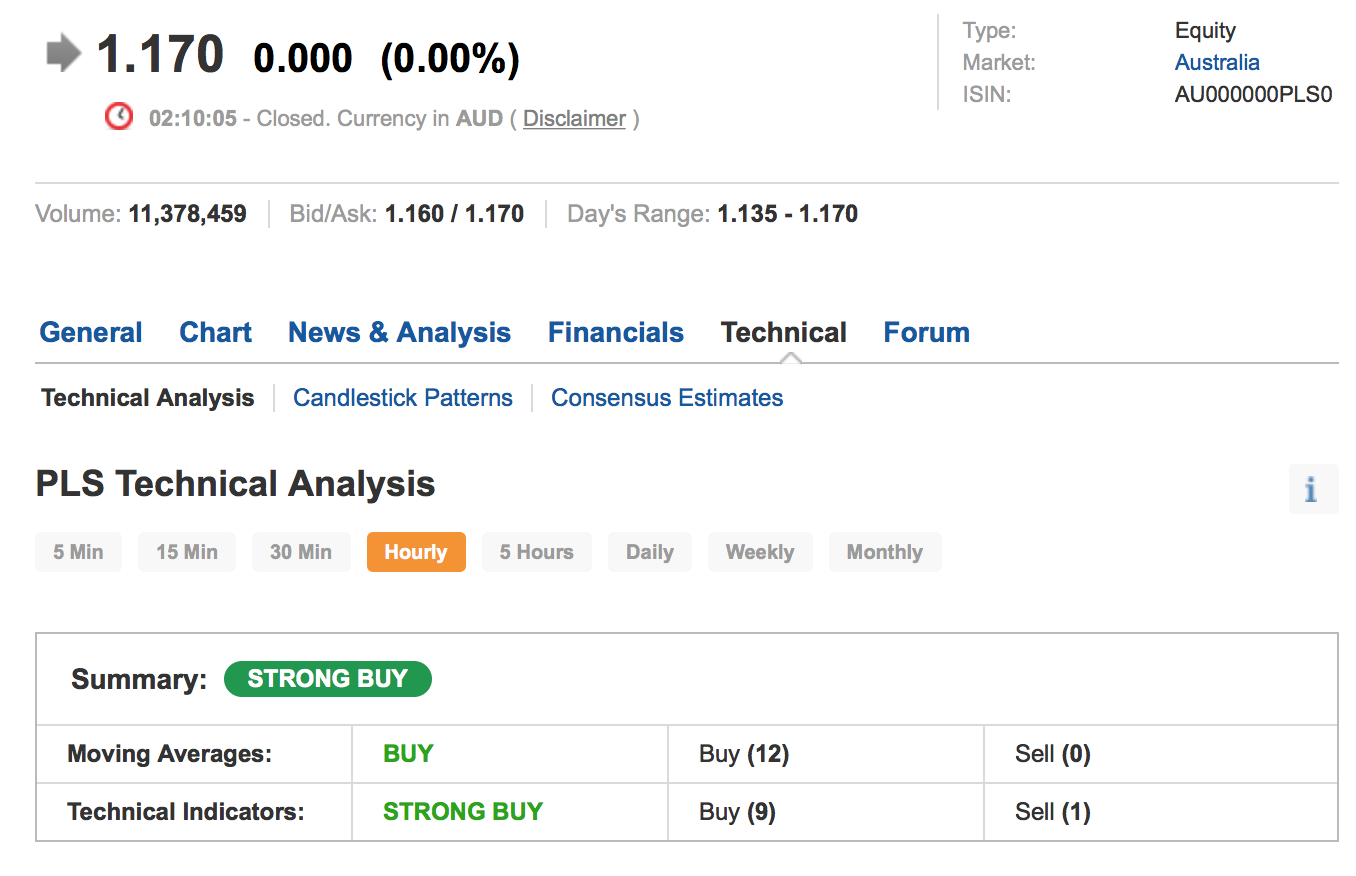
Task: Open the News & Analysis tab
Action: point(399,333)
